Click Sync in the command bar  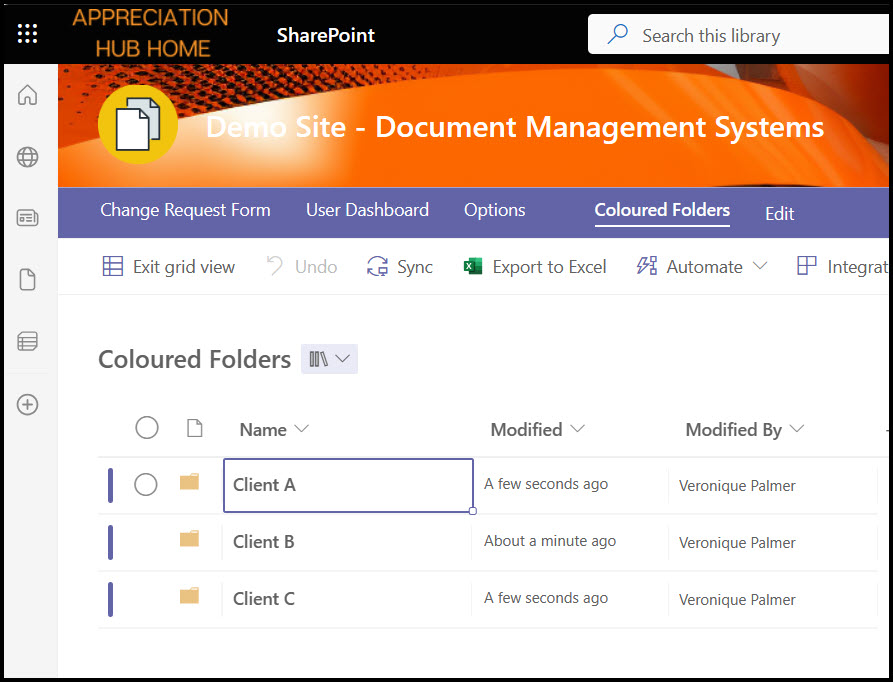click(400, 267)
